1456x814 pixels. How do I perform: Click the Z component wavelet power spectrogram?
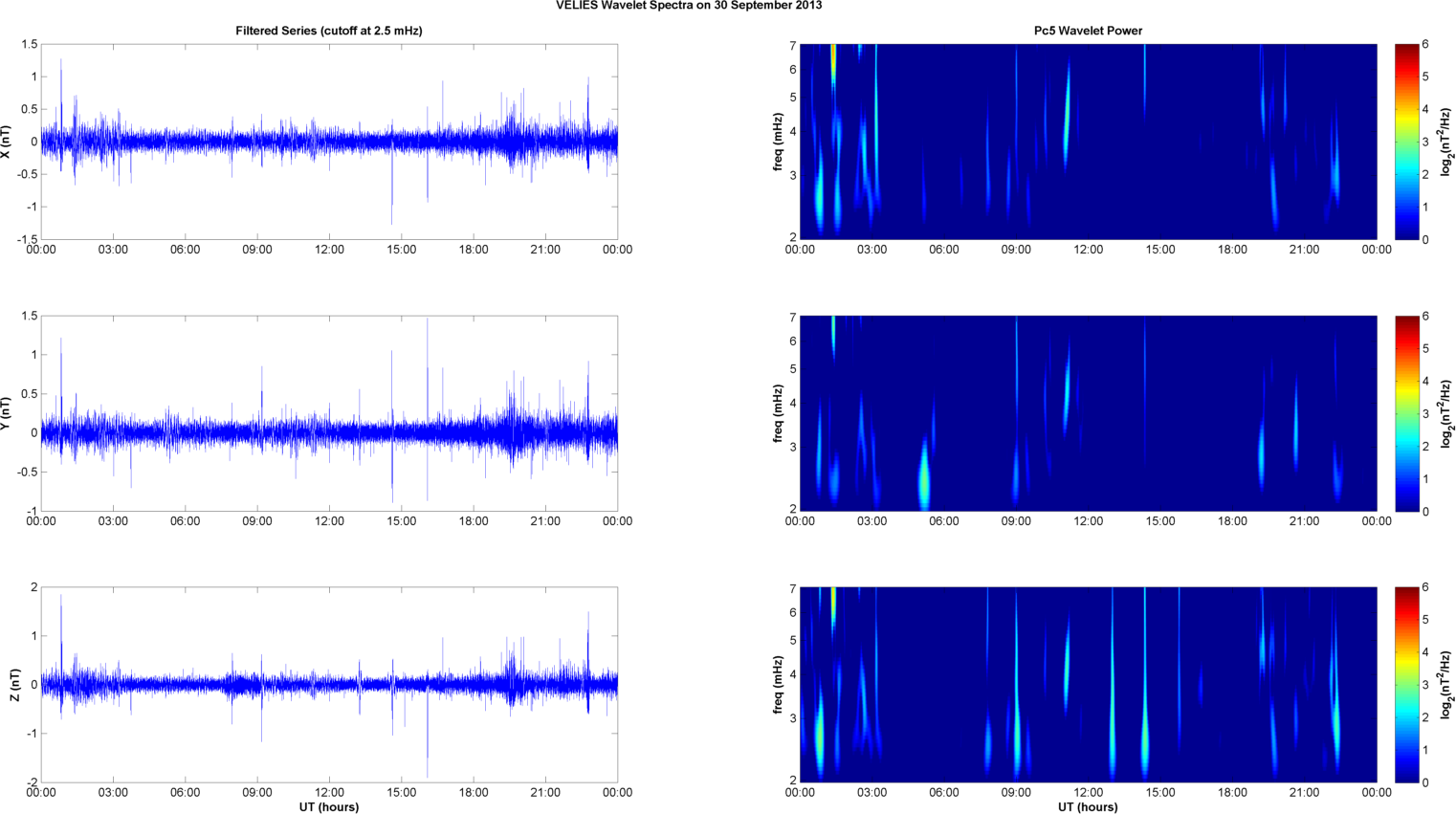coord(1088,685)
